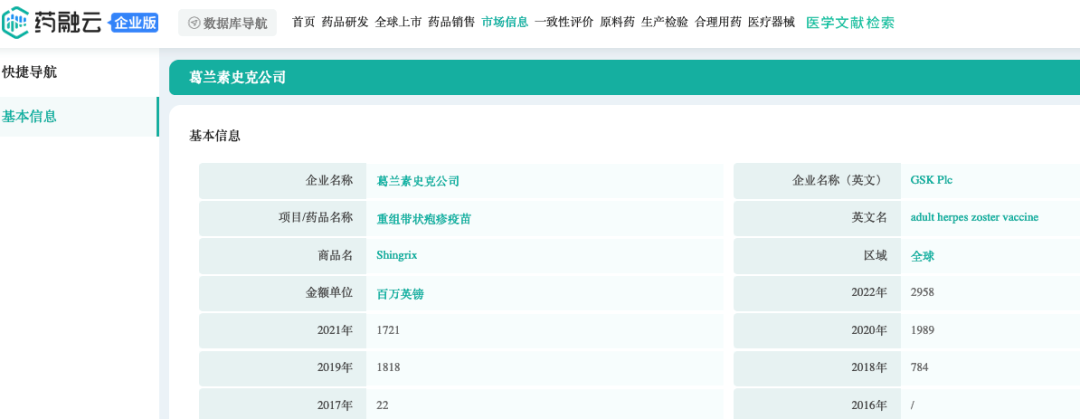Click the 基本信息 section heading in content
Screen dimensions: 1080x419
point(215,136)
